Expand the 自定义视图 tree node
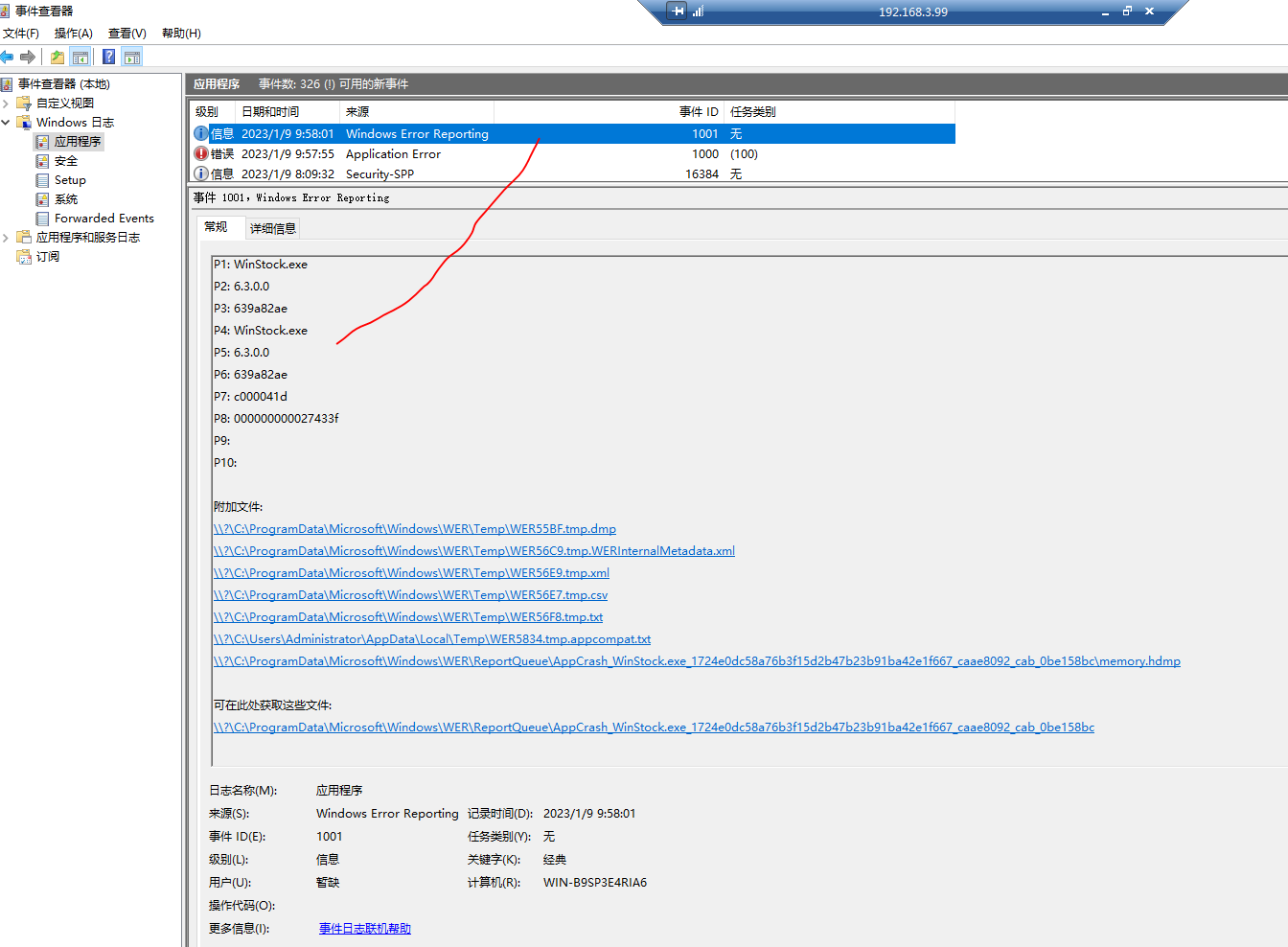Image resolution: width=1288 pixels, height=947 pixels. [6, 104]
